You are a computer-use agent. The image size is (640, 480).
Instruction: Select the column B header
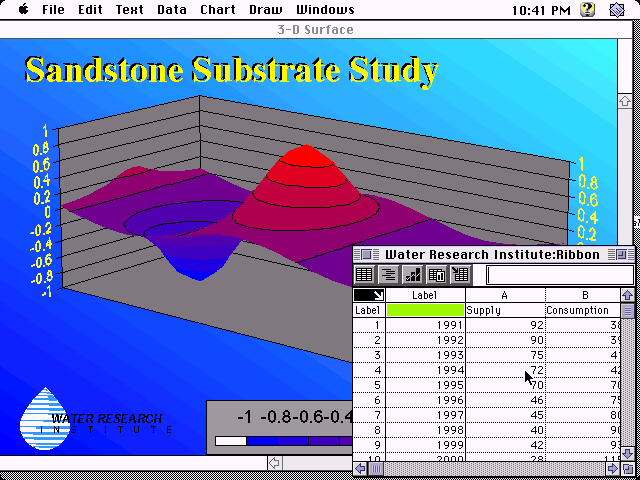[x=583, y=295]
